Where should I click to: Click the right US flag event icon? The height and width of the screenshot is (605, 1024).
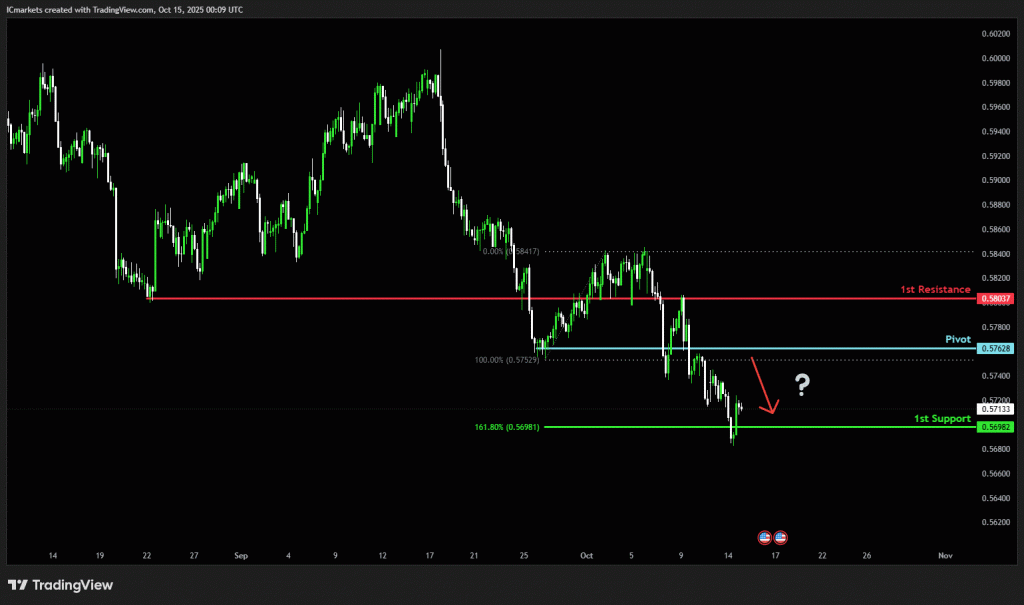coord(780,537)
